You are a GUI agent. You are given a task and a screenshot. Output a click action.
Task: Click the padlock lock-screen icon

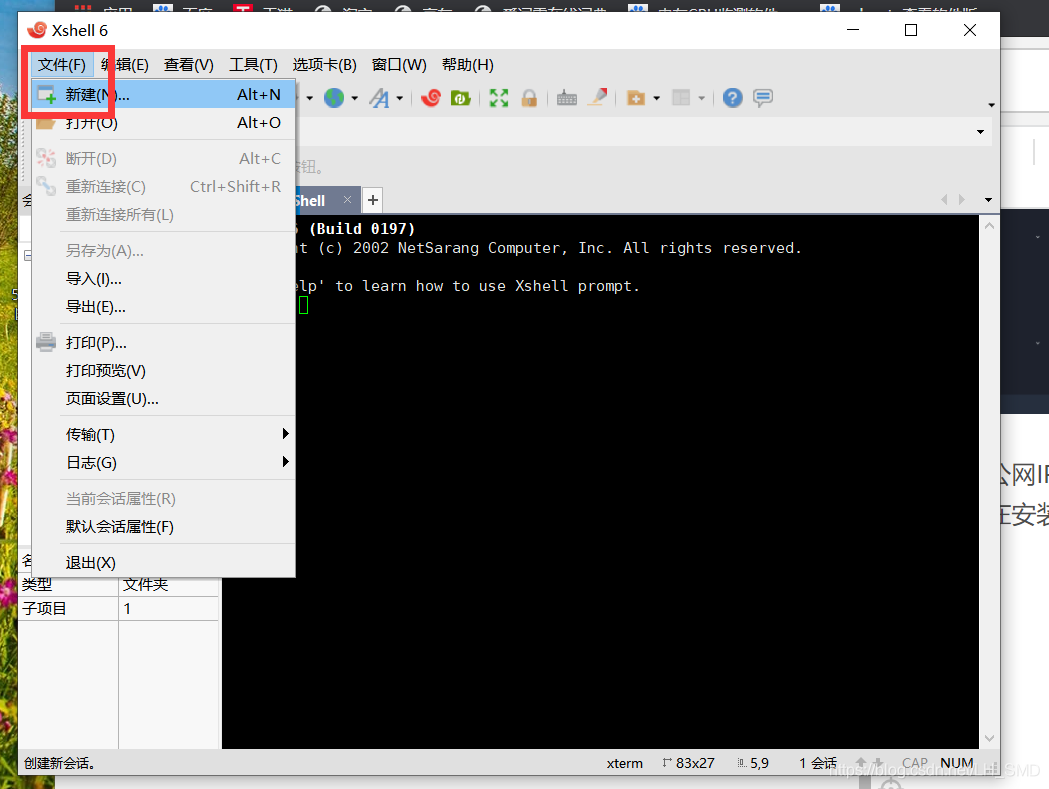point(529,98)
